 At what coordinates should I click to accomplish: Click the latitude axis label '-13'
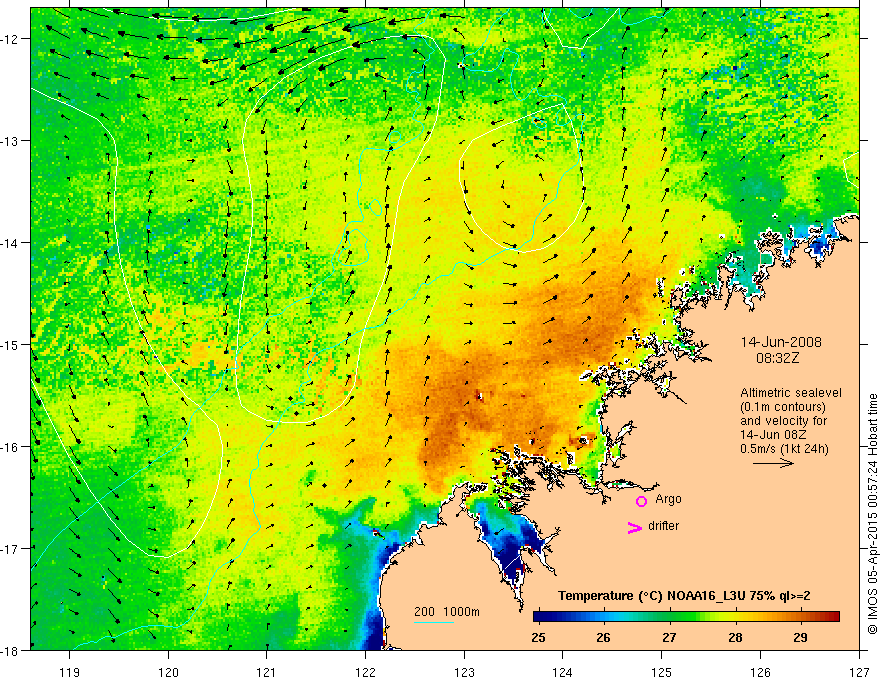[12, 141]
